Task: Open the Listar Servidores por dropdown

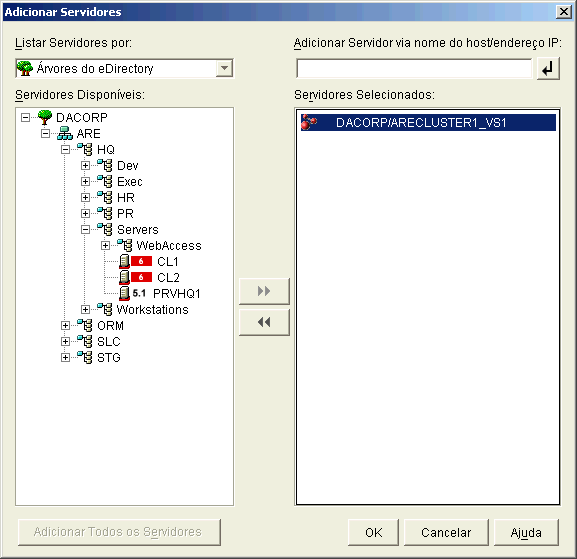Action: pyautogui.click(x=224, y=68)
